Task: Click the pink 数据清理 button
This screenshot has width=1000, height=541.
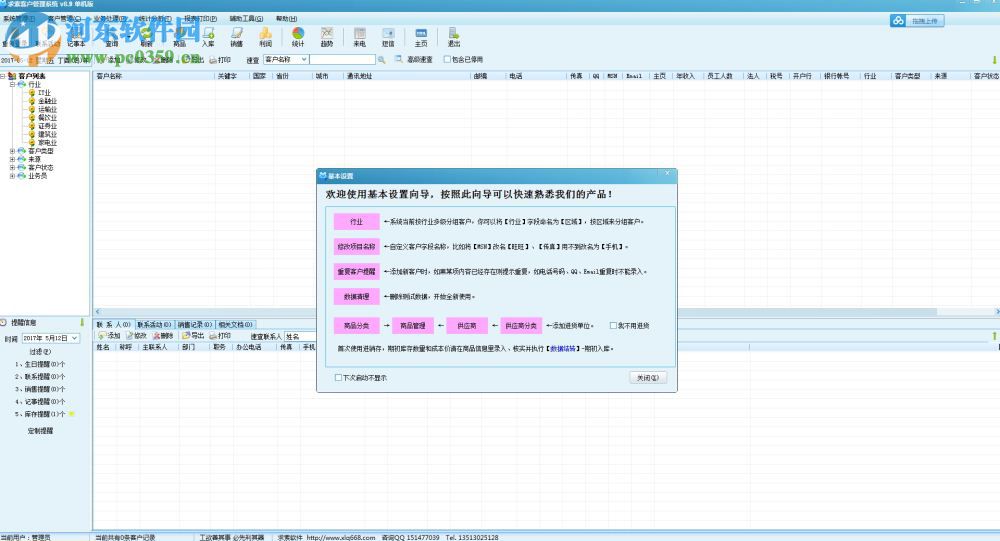Action: coord(357,297)
